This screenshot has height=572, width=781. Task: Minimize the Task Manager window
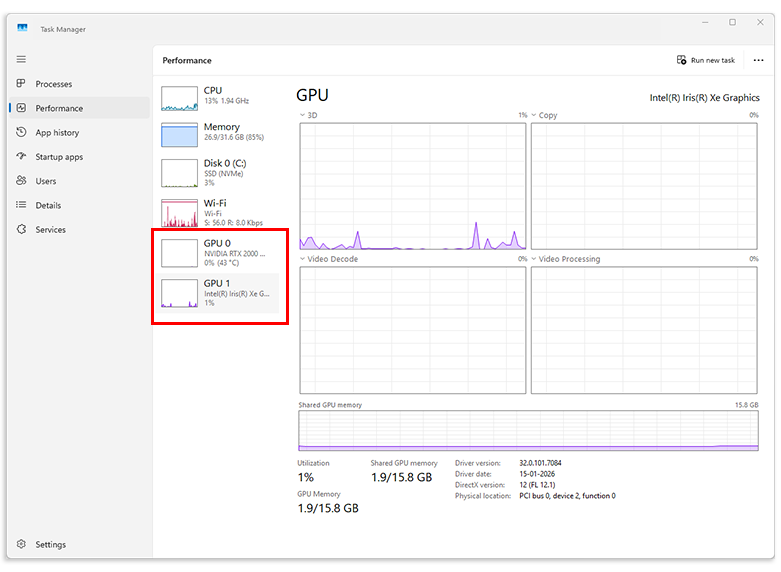pos(705,22)
